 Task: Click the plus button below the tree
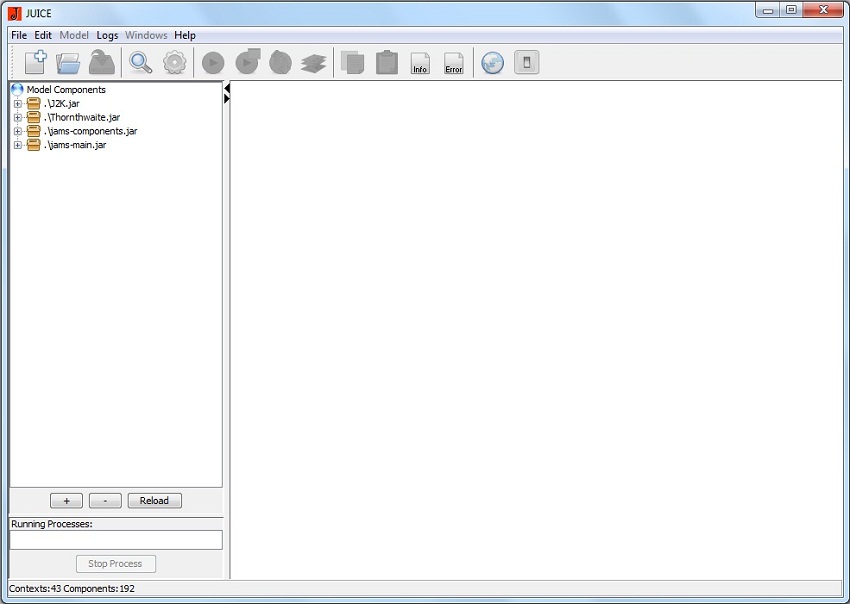click(66, 500)
